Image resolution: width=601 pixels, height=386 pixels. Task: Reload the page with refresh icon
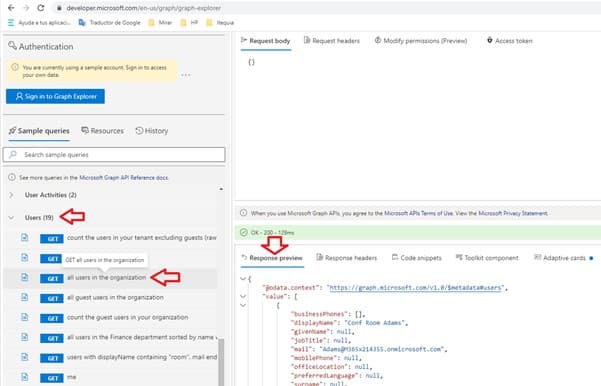click(x=41, y=8)
